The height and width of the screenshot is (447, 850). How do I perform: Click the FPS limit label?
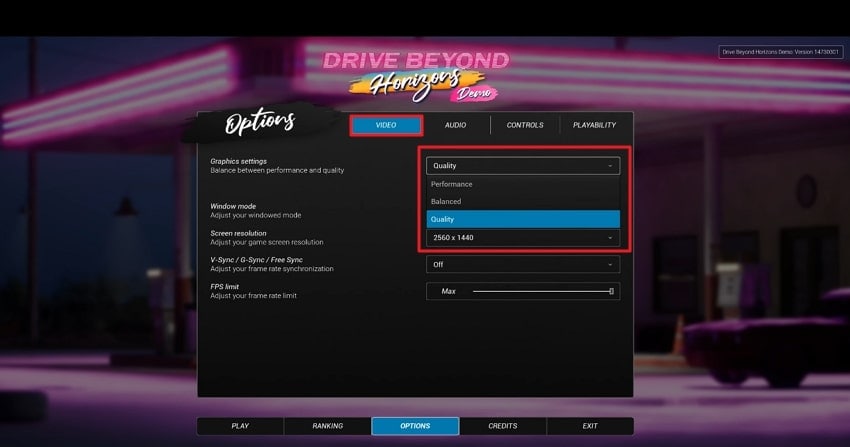(x=224, y=287)
